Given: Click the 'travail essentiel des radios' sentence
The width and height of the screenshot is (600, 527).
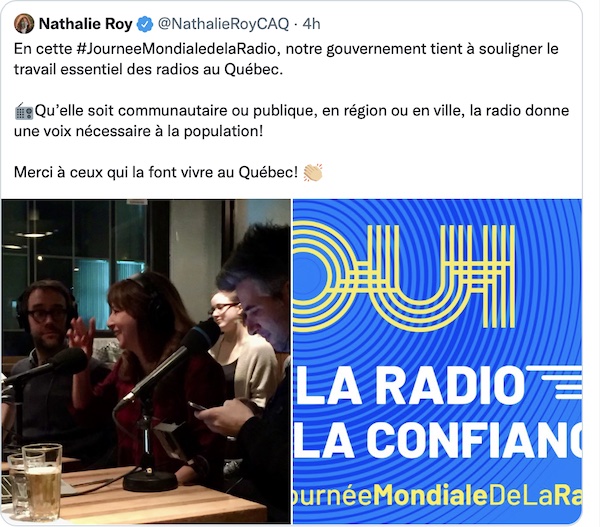Looking at the screenshot, I should (x=148, y=70).
